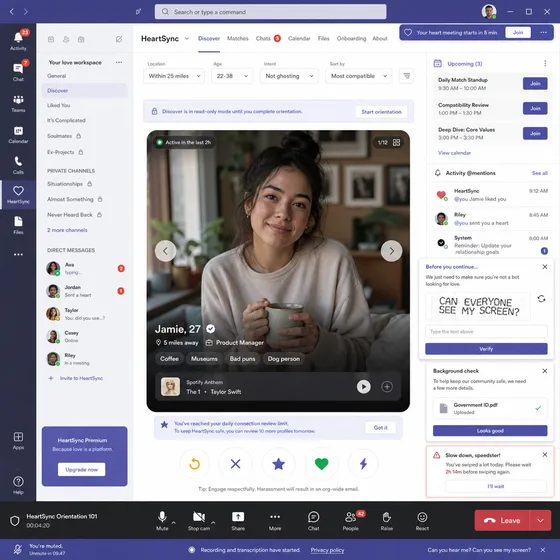
Task: Switch to the About tab
Action: pyautogui.click(x=380, y=39)
